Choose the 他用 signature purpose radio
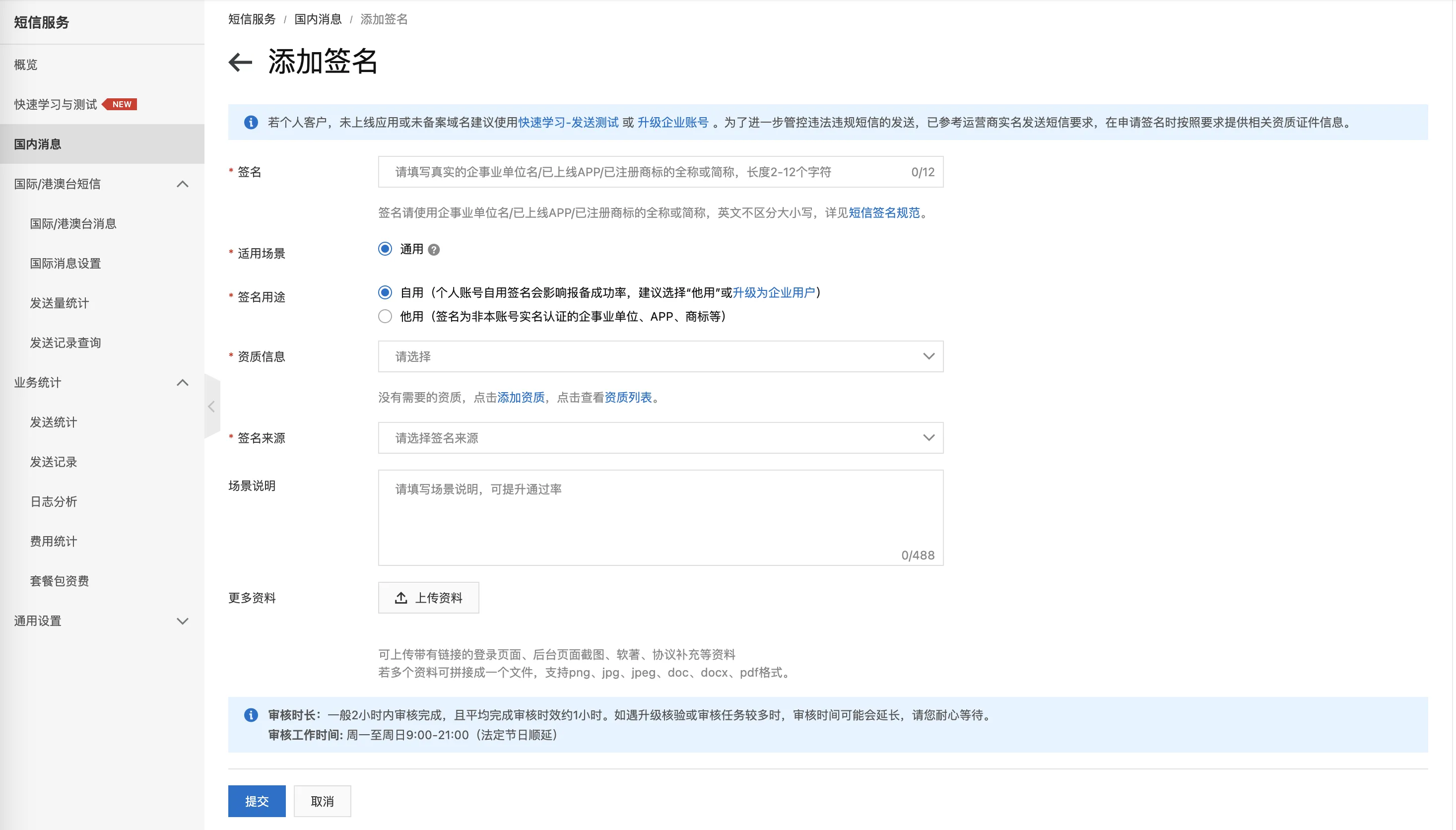Image resolution: width=1456 pixels, height=830 pixels. [385, 316]
